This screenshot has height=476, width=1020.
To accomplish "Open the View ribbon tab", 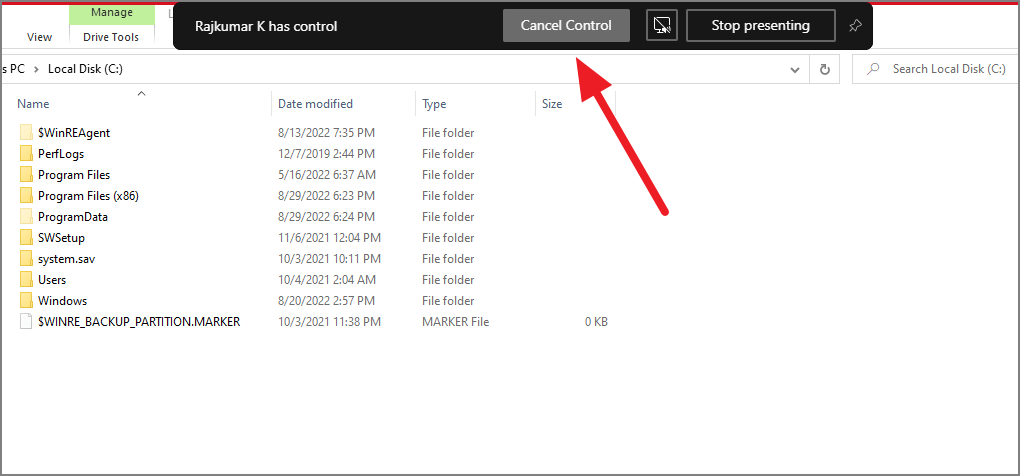I will 40,37.
